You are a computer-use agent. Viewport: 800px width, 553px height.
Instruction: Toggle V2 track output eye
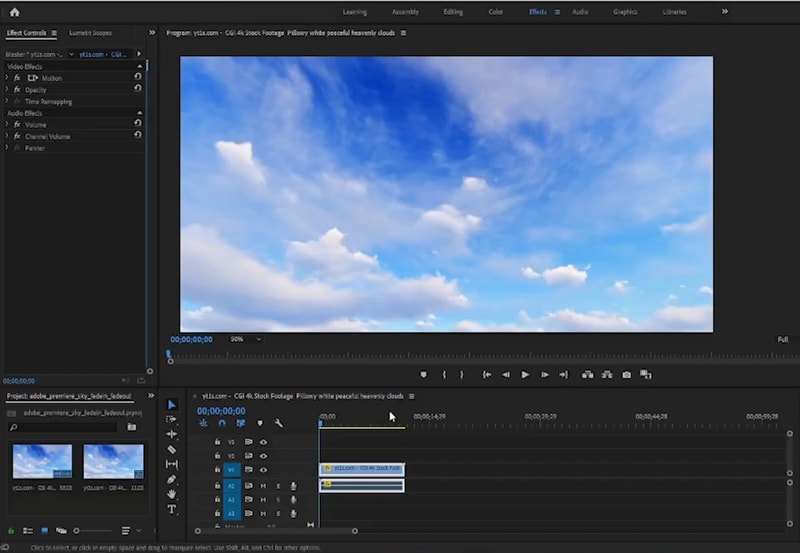263,456
